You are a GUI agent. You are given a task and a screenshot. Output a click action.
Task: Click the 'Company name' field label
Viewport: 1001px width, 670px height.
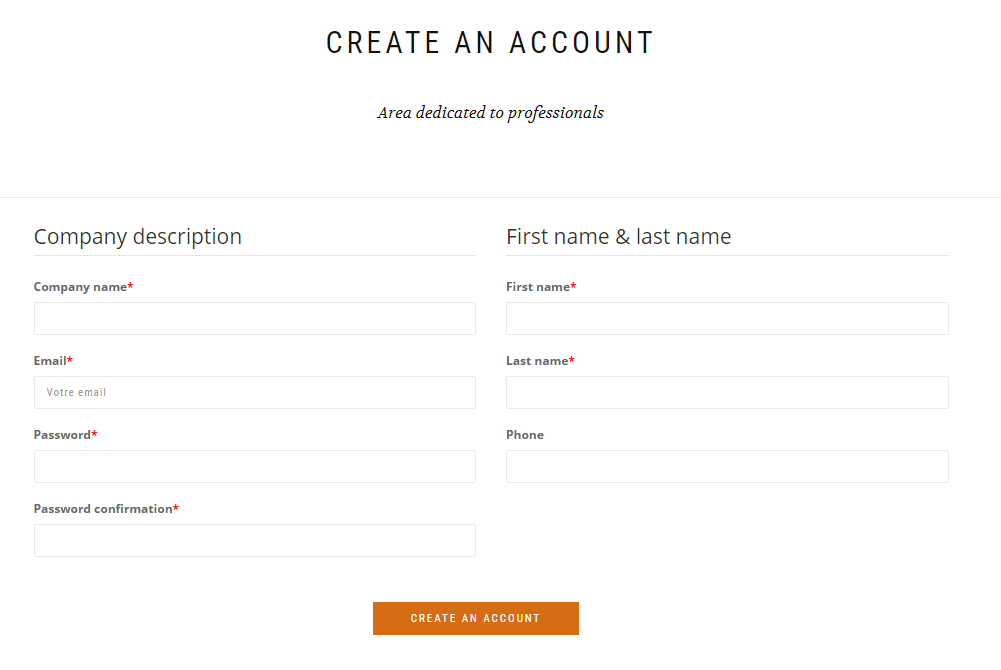pos(80,287)
